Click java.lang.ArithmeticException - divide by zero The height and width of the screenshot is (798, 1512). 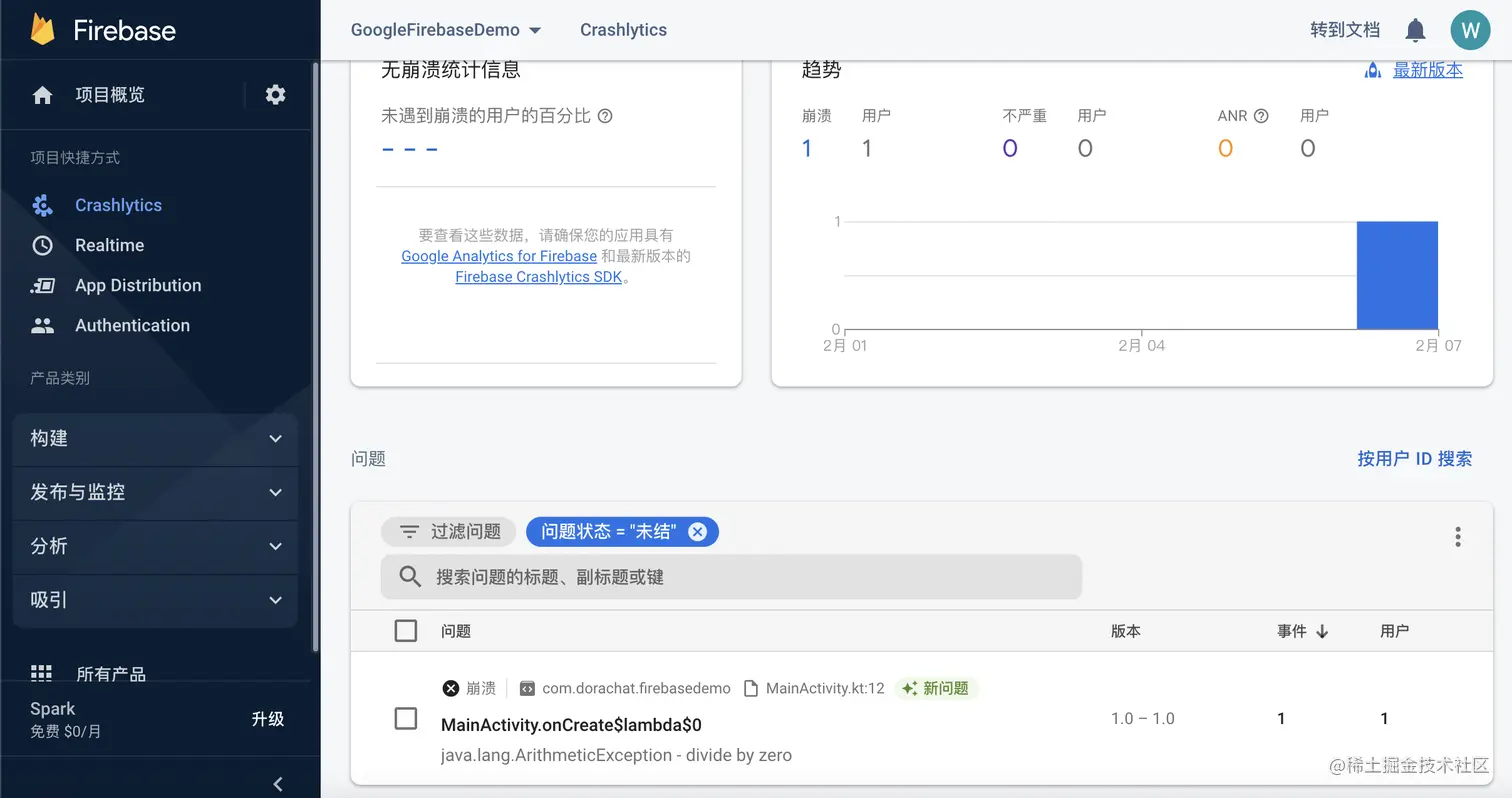[616, 755]
